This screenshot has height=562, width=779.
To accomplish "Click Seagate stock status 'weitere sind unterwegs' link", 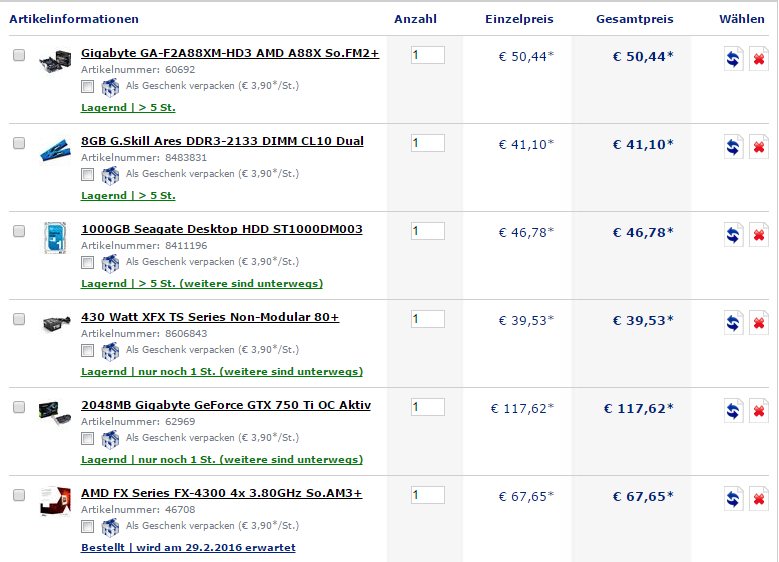I will tap(202, 284).
